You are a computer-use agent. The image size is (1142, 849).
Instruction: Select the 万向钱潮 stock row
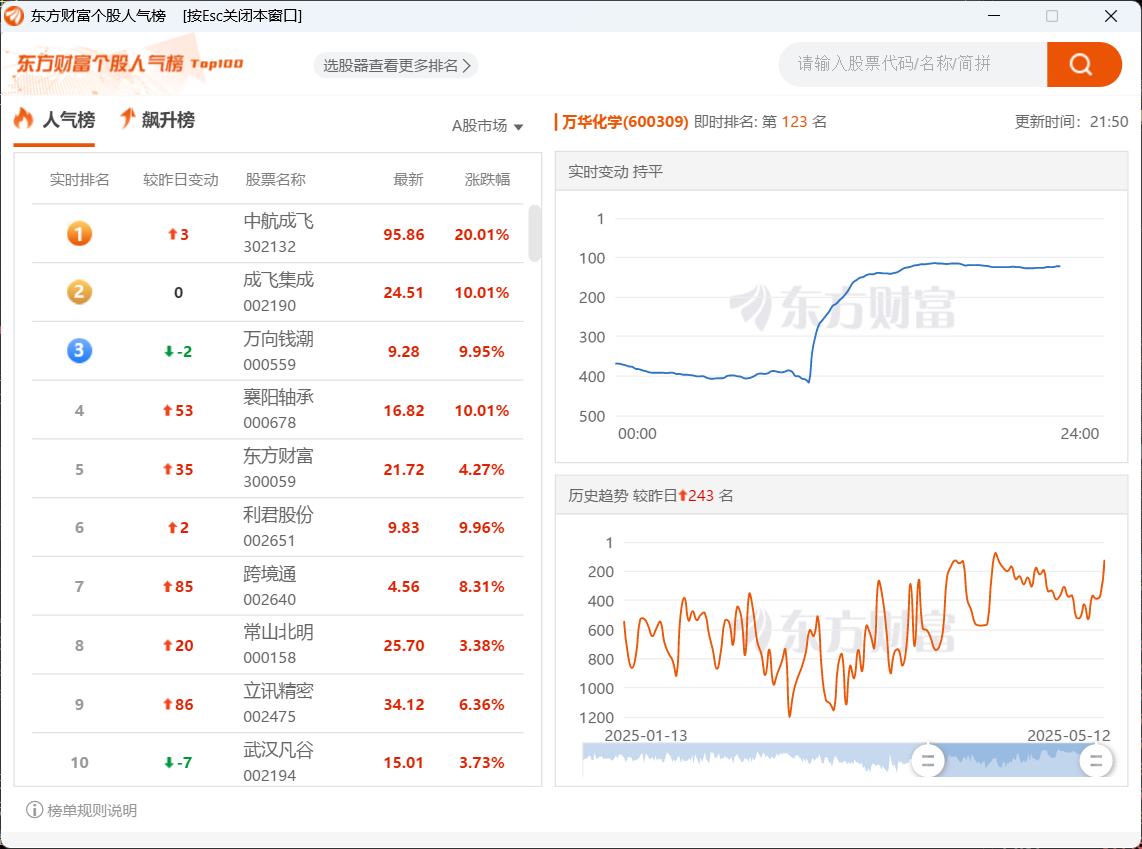277,351
